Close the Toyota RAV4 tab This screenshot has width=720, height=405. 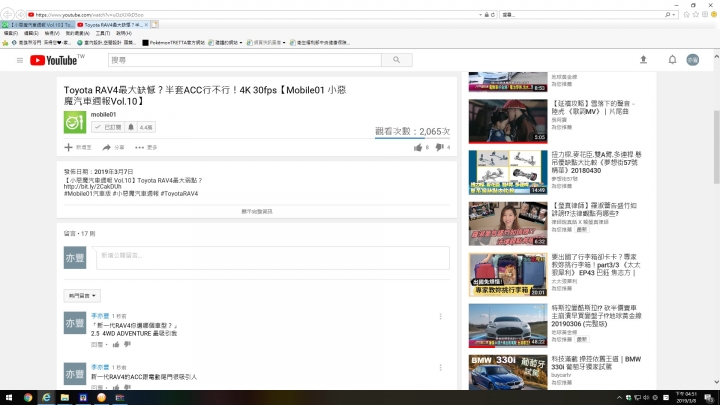(x=146, y=25)
